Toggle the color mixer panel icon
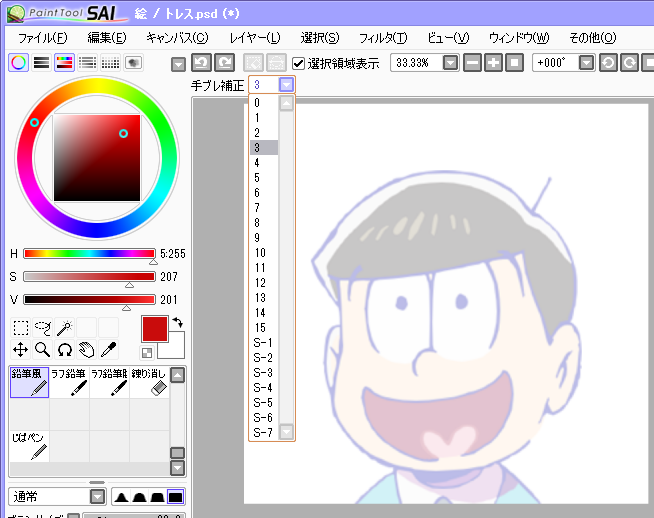The image size is (654, 518). [87, 63]
